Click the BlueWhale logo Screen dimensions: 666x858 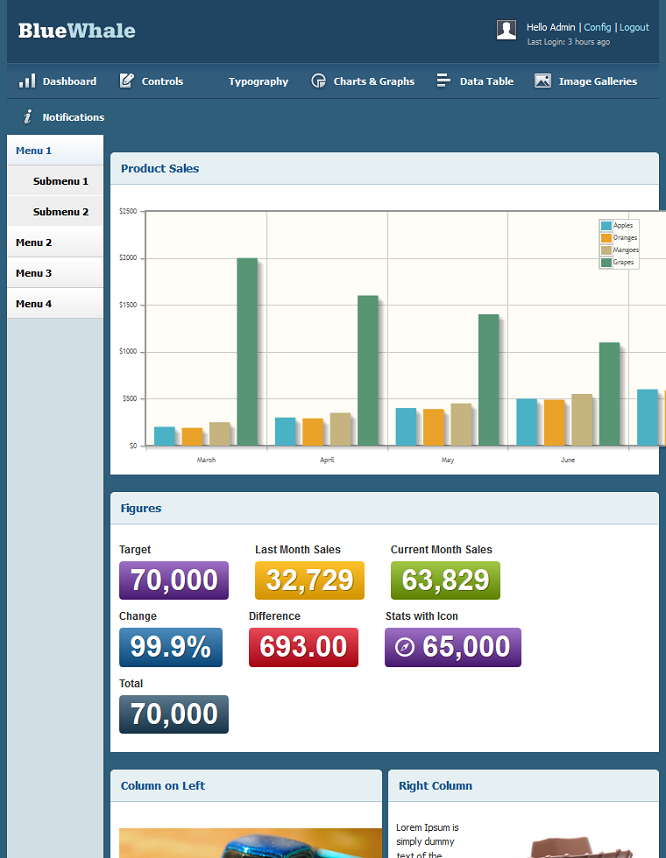(x=77, y=31)
